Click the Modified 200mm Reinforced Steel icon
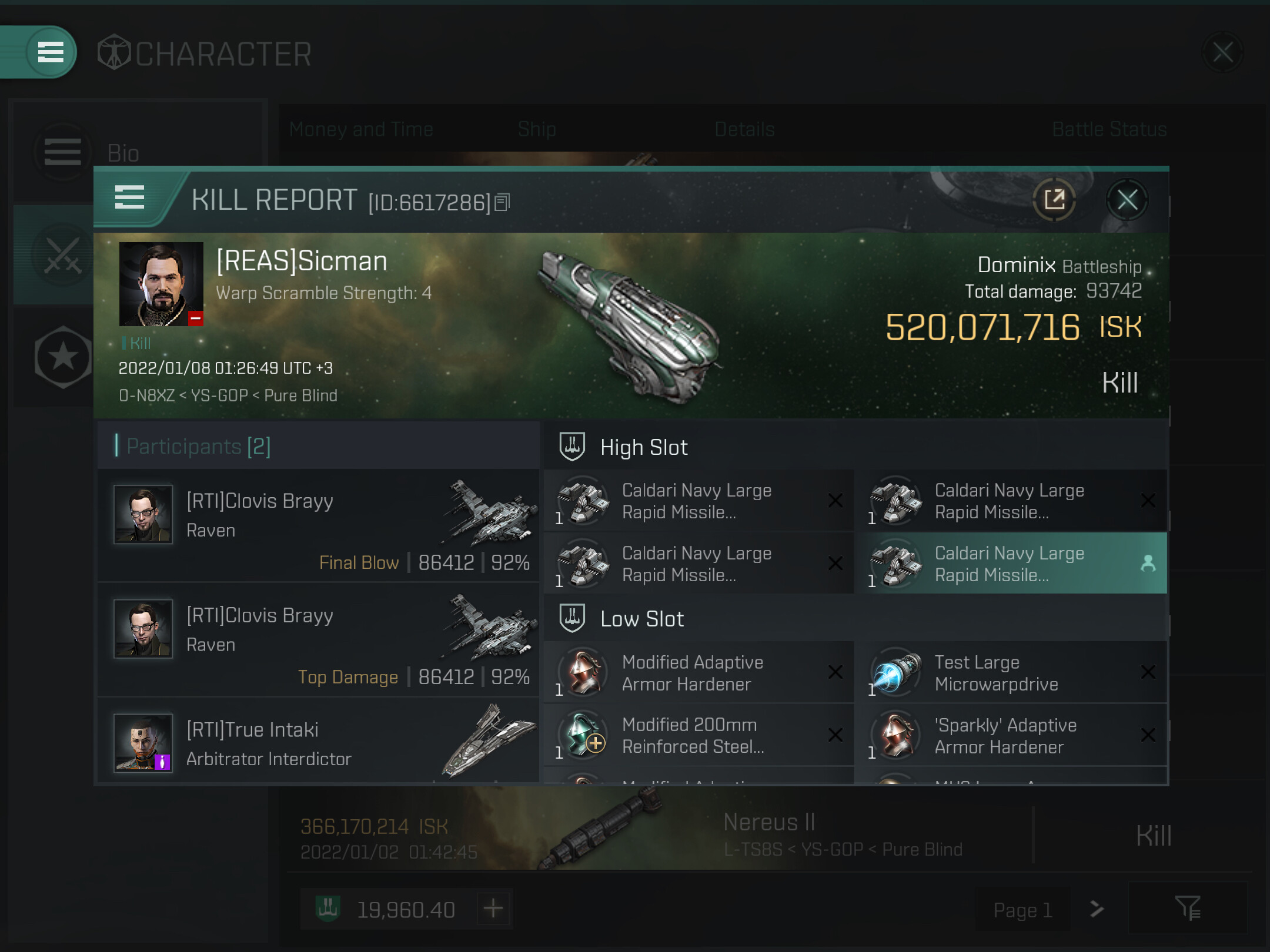 pyautogui.click(x=583, y=735)
